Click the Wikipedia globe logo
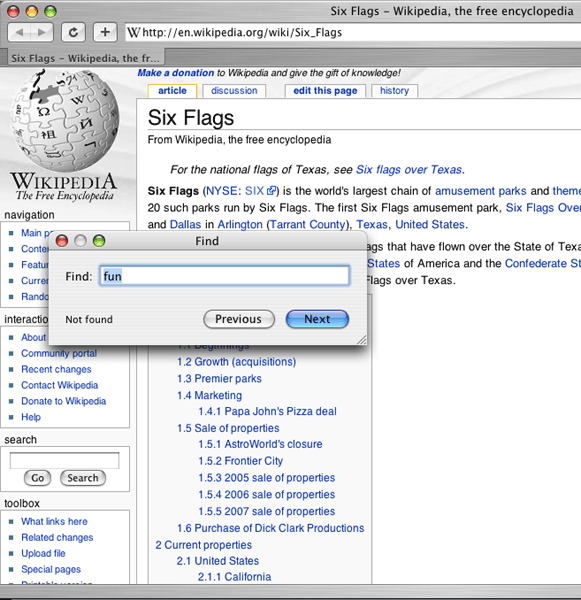Image resolution: width=581 pixels, height=600 pixels. [64, 119]
